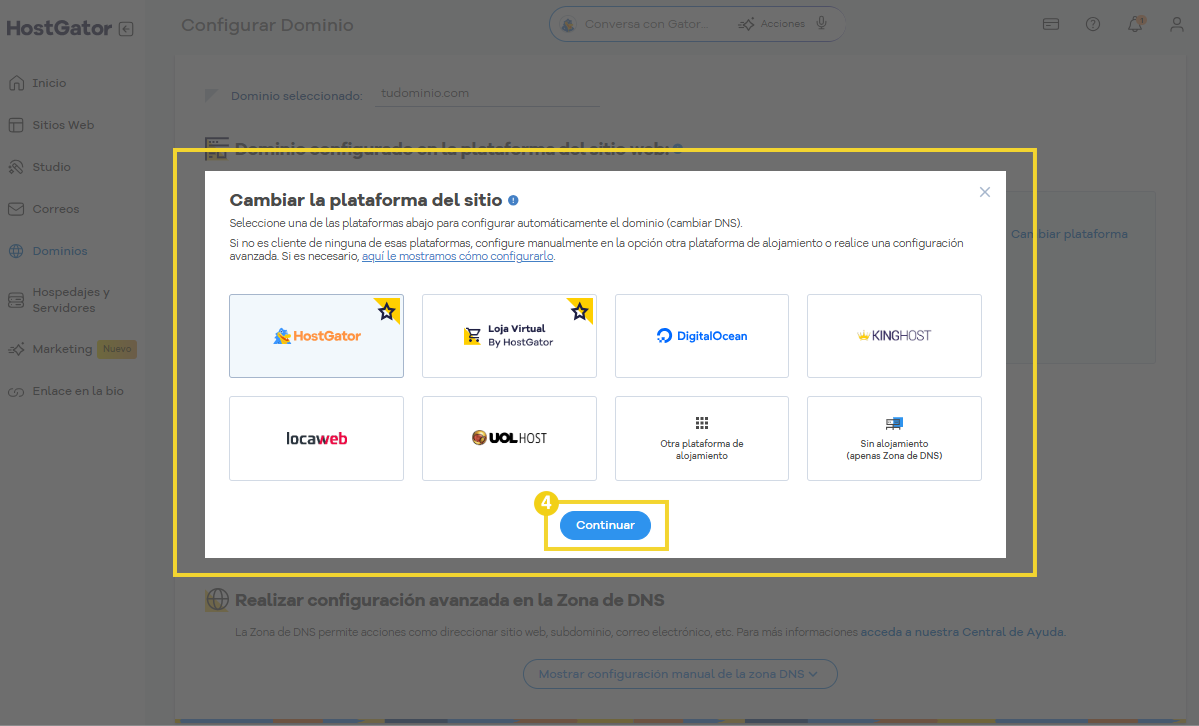This screenshot has width=1199, height=726.
Task: Click the Inicio home icon
Action: (x=16, y=83)
